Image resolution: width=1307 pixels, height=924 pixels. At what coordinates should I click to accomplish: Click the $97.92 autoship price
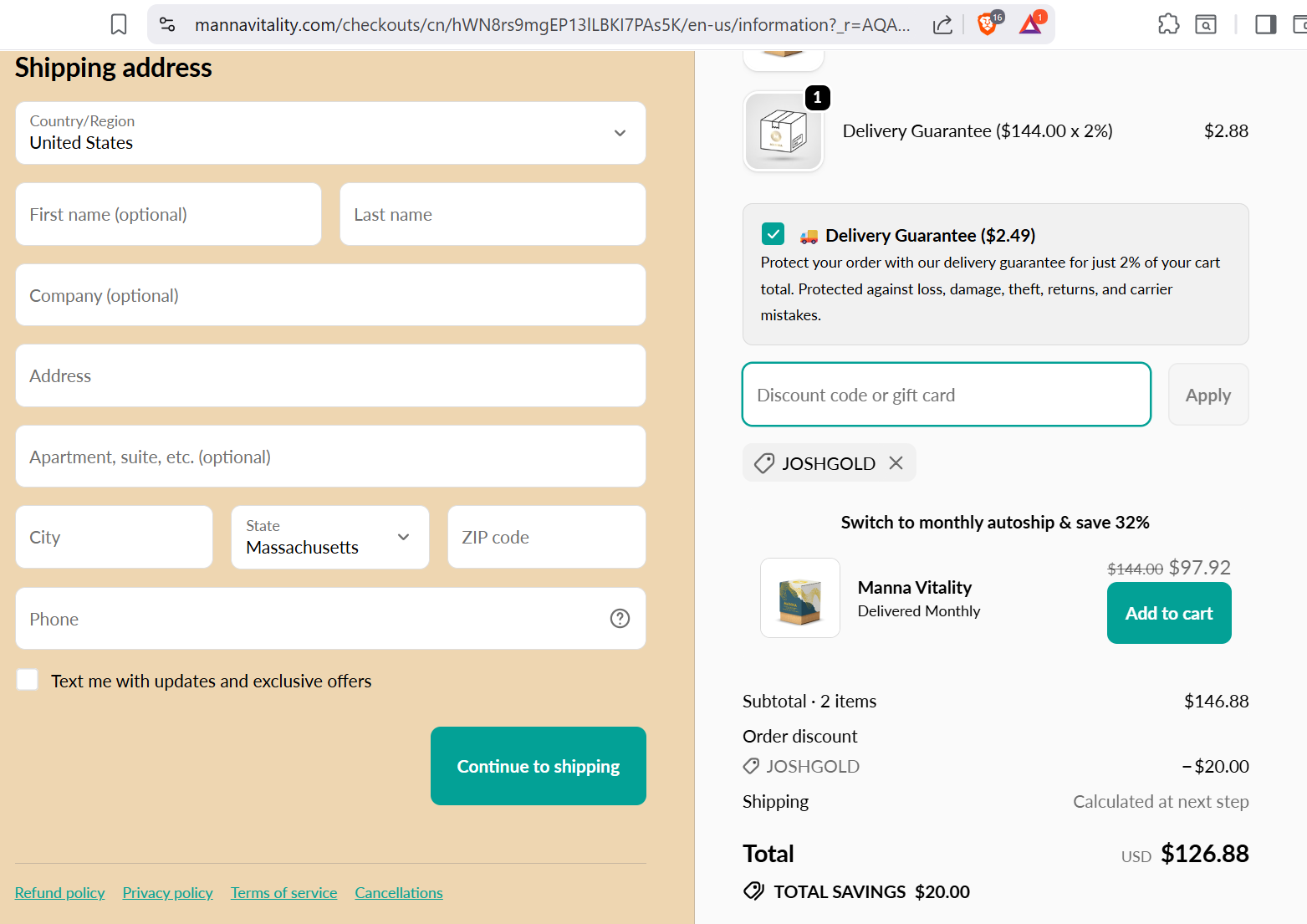(x=1200, y=568)
